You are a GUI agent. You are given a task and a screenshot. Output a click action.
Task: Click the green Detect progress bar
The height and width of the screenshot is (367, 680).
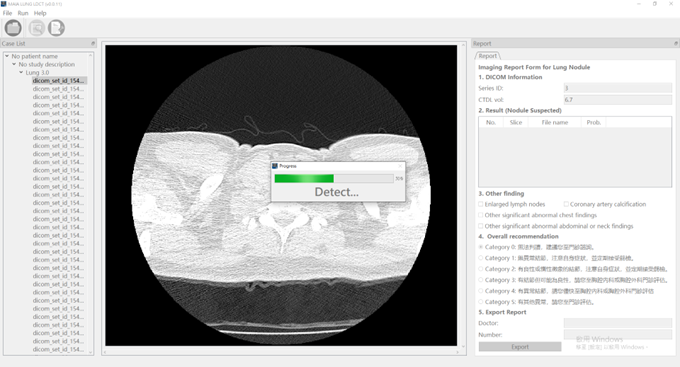334,178
